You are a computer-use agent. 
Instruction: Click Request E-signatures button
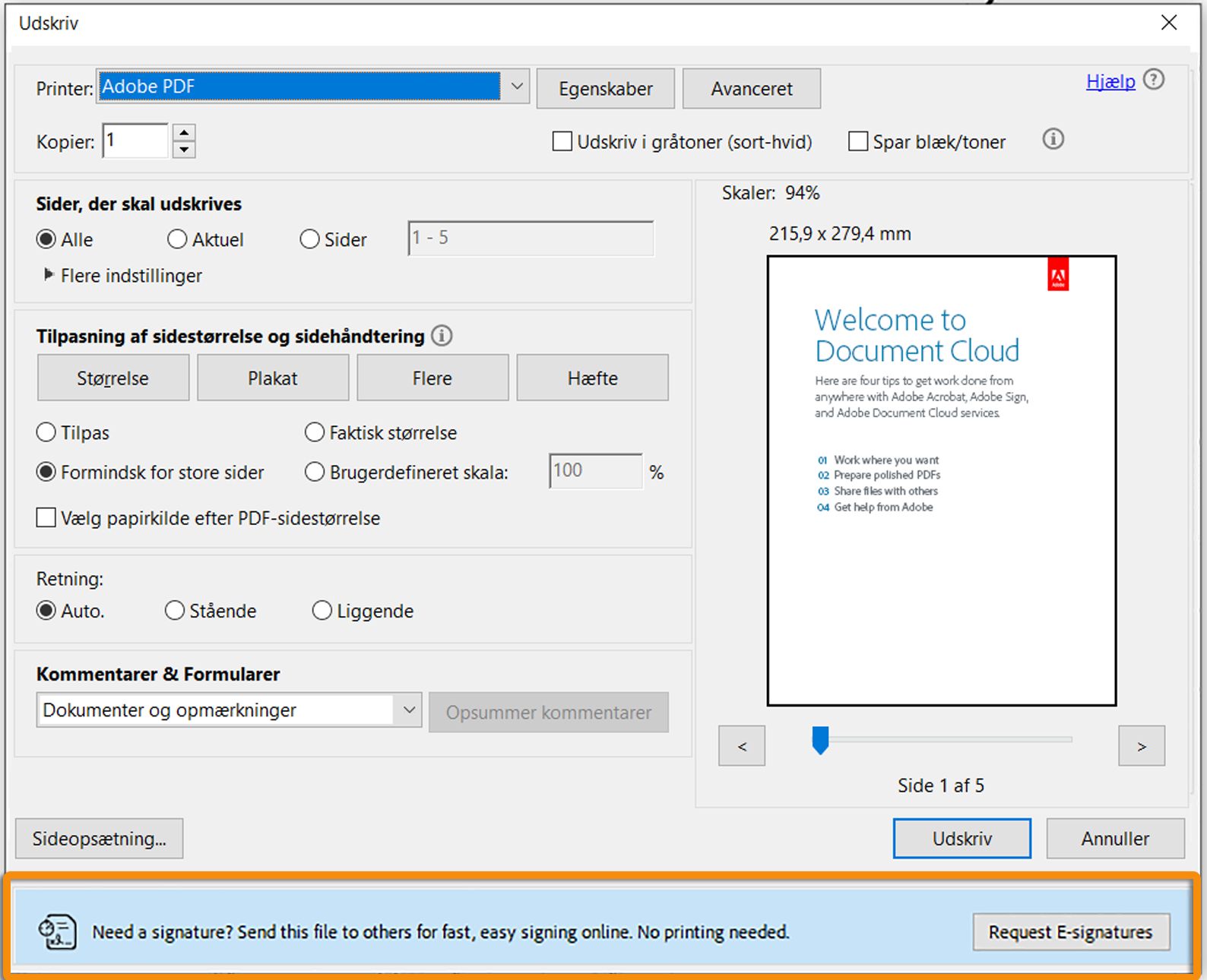(1071, 931)
